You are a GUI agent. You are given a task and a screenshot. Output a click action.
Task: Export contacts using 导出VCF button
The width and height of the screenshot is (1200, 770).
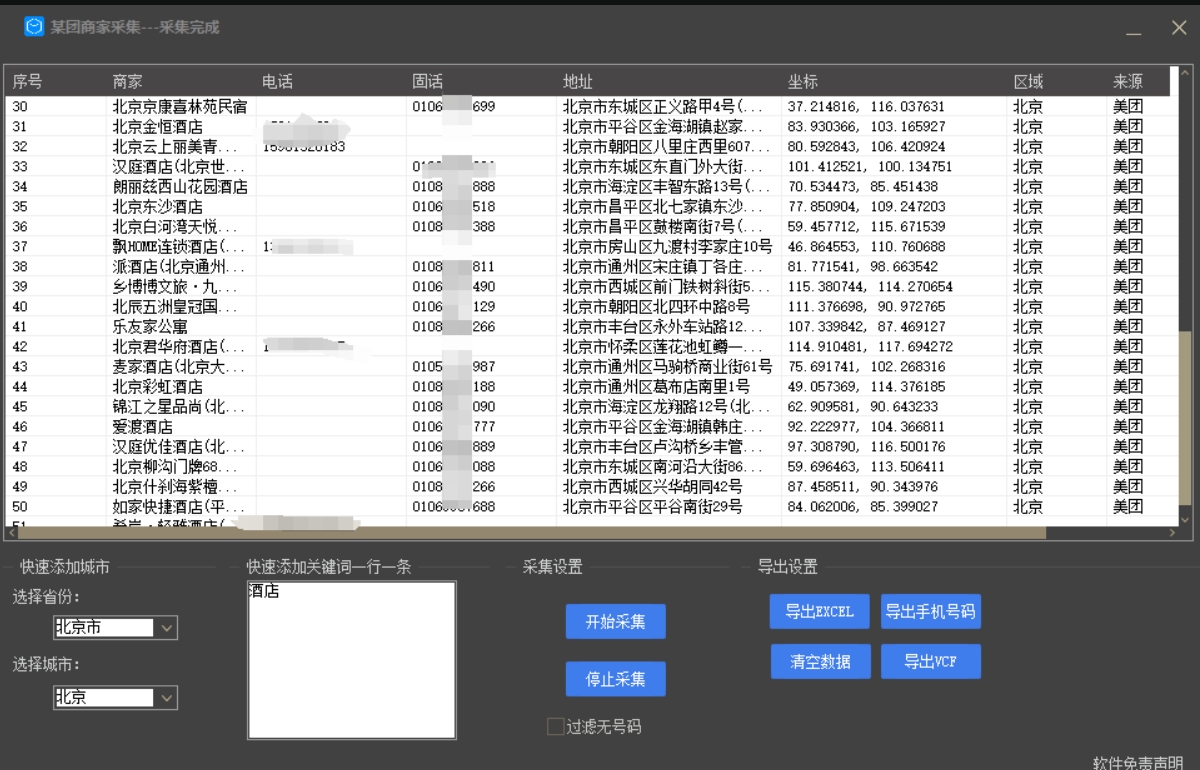pyautogui.click(x=930, y=661)
